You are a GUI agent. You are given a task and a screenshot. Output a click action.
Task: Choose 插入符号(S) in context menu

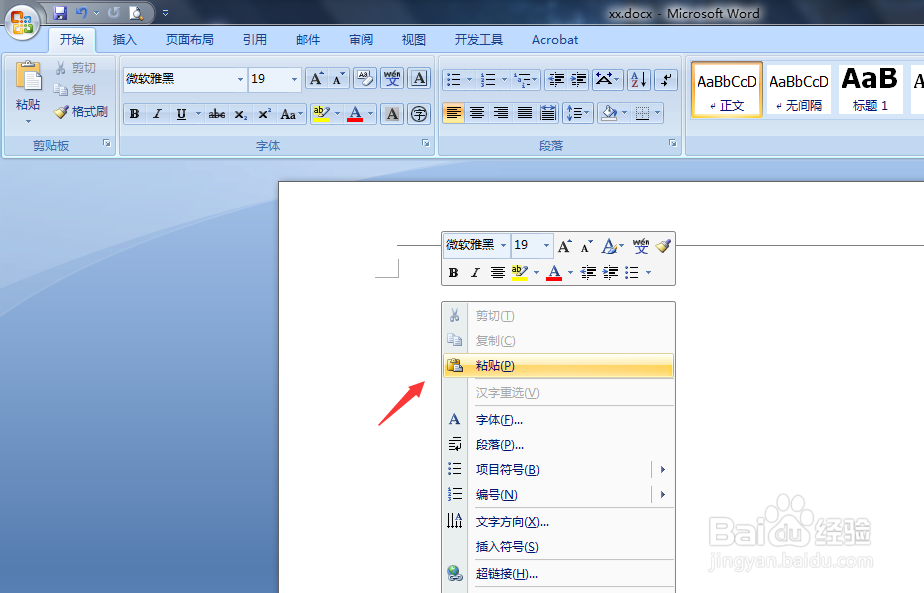(x=558, y=546)
